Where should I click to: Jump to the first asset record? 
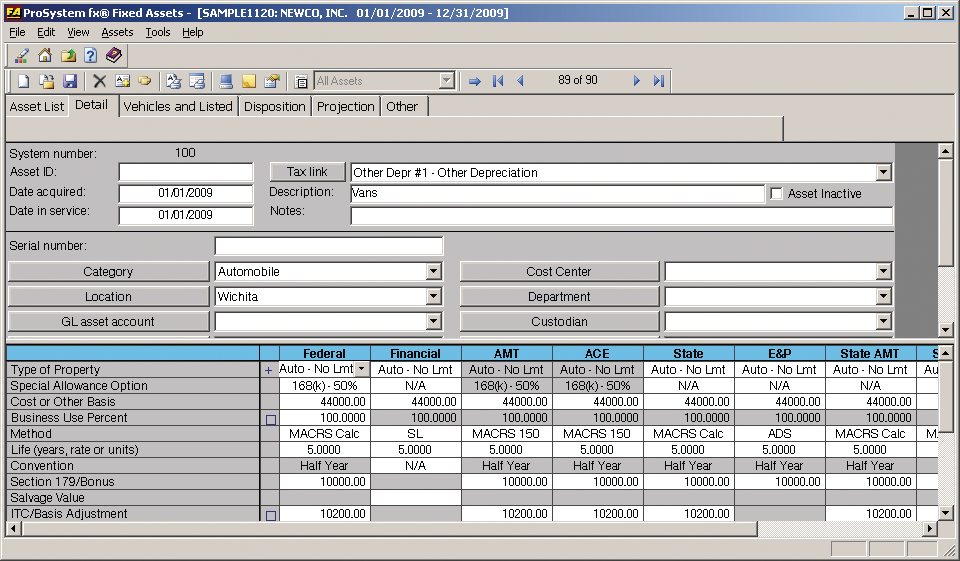pyautogui.click(x=498, y=81)
